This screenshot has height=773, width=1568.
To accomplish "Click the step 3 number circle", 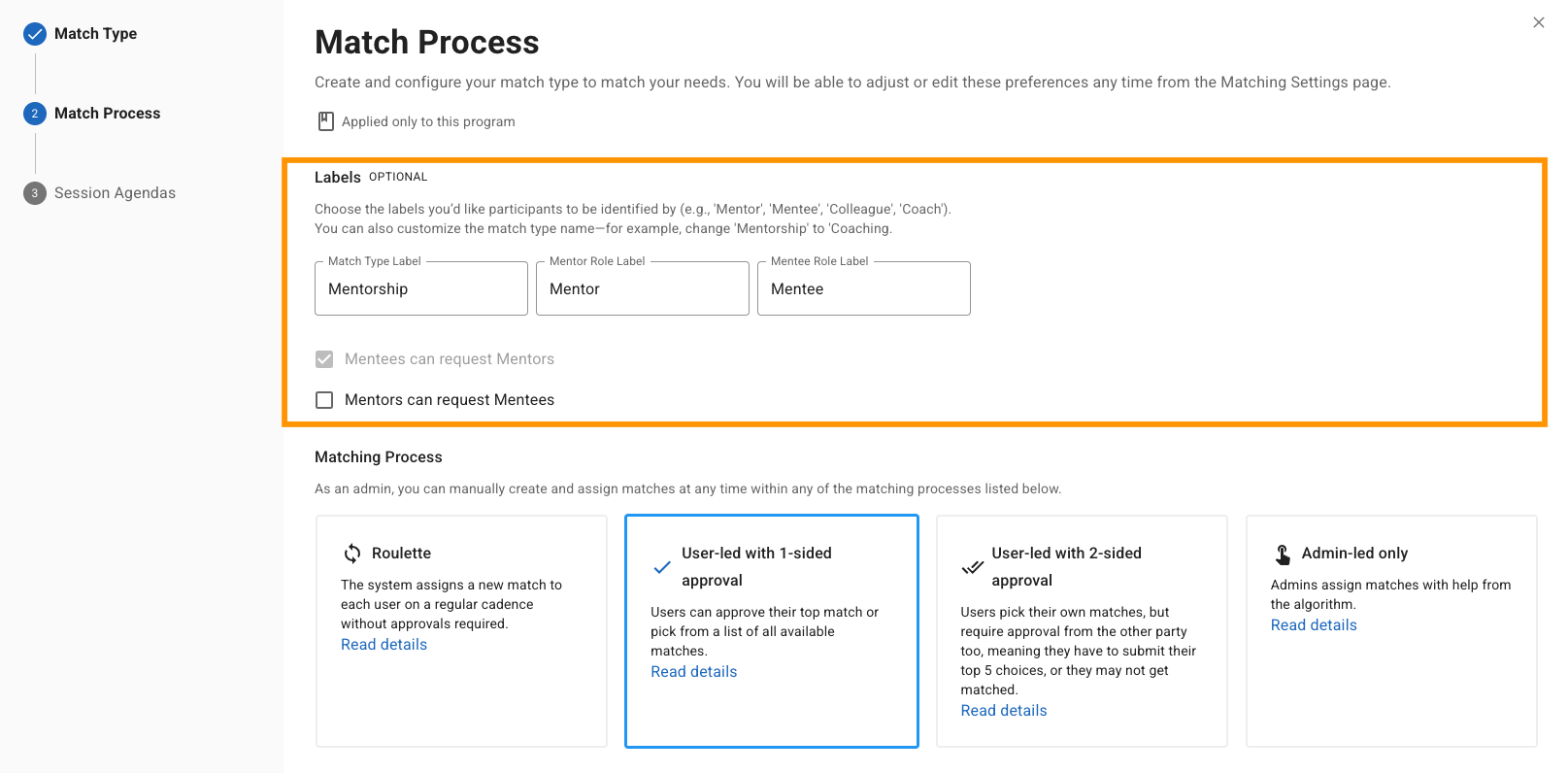I will (35, 193).
